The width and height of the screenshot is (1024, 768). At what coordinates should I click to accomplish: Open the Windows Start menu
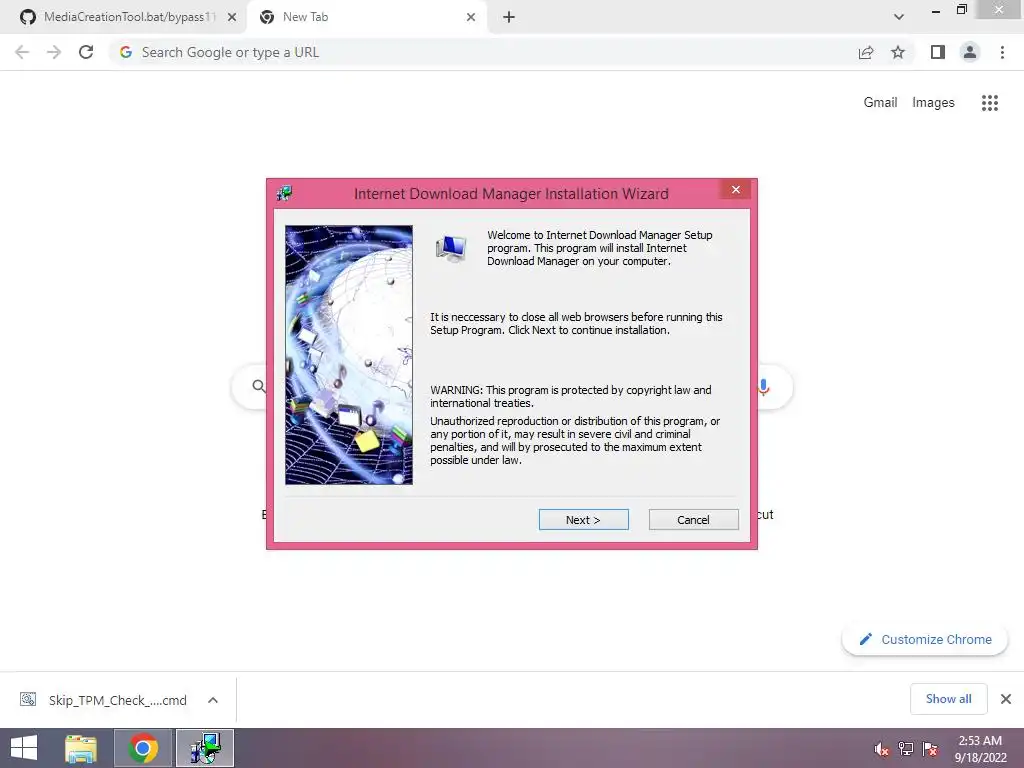(24, 748)
